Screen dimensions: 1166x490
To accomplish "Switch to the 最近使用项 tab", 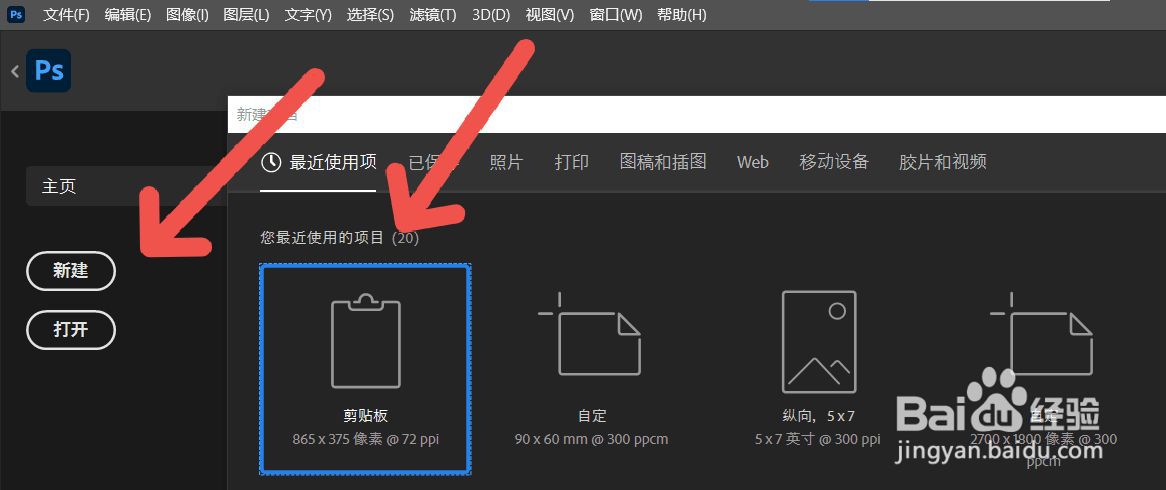I will click(318, 162).
